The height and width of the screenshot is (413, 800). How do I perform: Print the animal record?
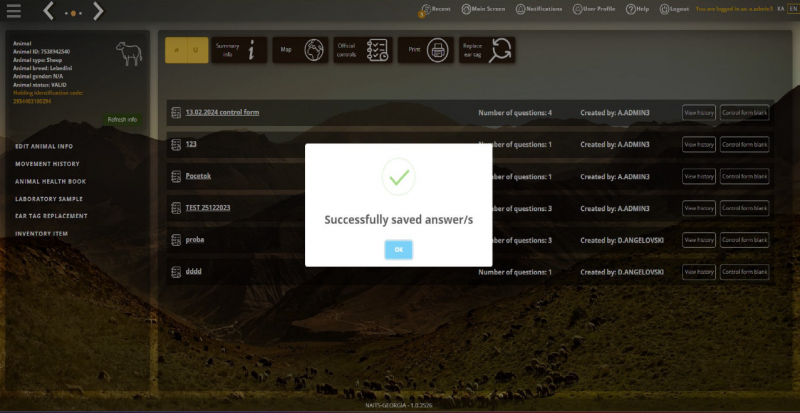[x=426, y=50]
